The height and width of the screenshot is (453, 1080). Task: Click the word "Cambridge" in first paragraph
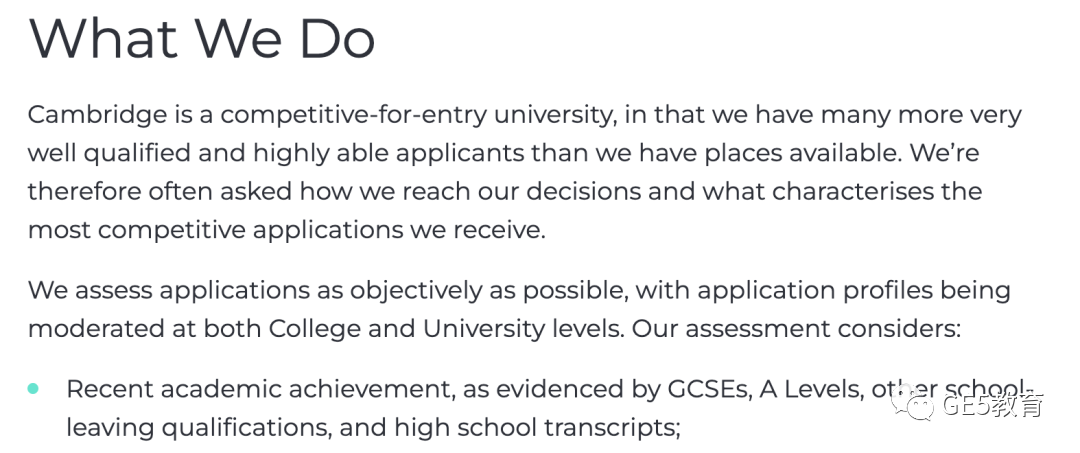tap(97, 115)
